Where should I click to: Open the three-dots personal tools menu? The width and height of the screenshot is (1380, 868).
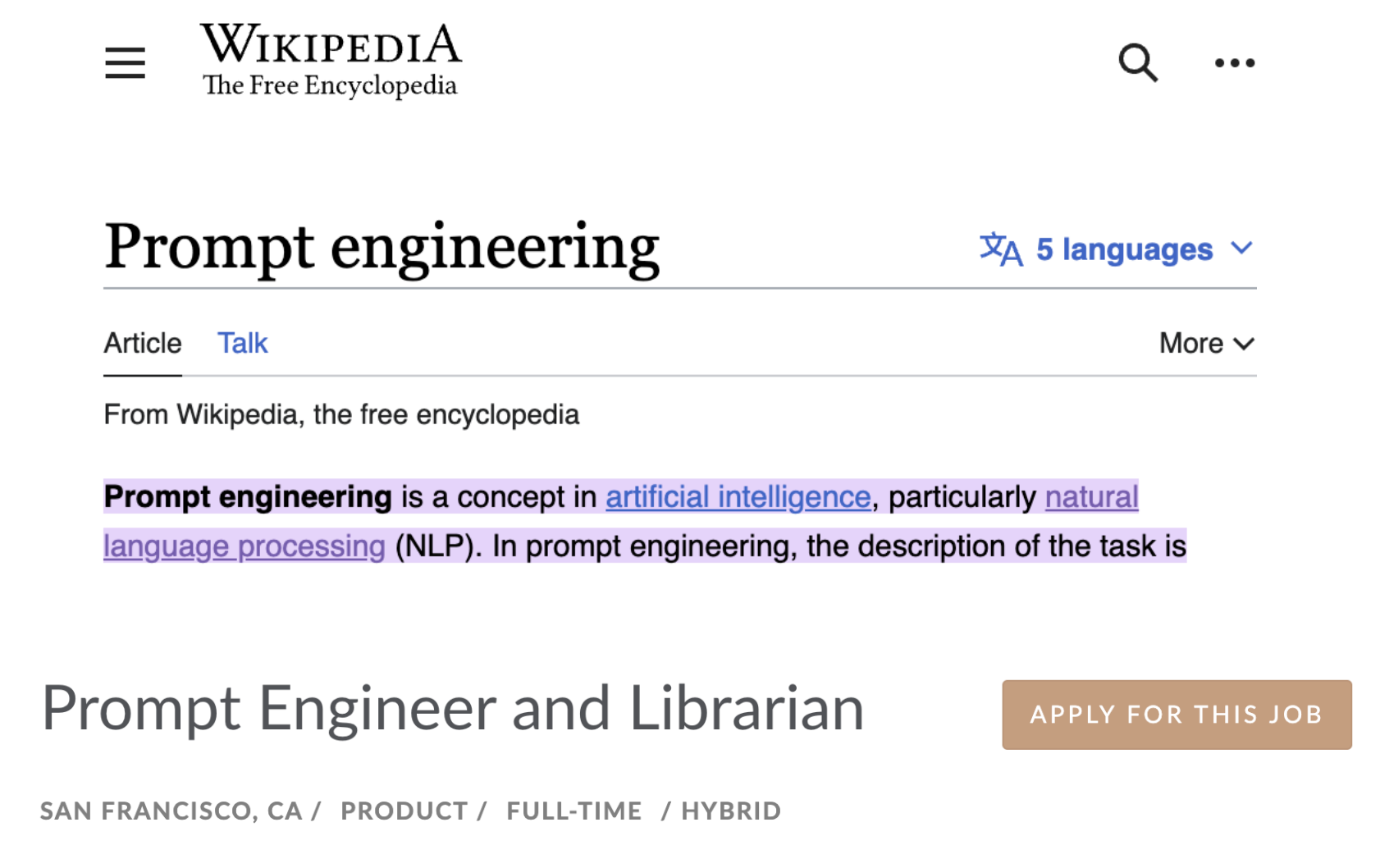(1234, 63)
